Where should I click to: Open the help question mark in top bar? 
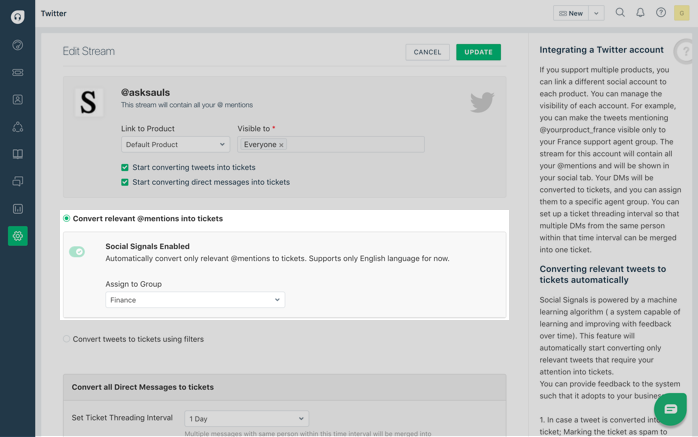click(x=661, y=13)
